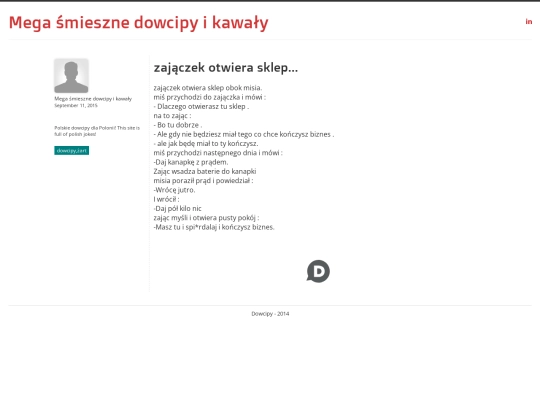Screen dimensions: 540x405
Task: Click last line ending 'kończysz biznes.'
Action: [x=214, y=227]
